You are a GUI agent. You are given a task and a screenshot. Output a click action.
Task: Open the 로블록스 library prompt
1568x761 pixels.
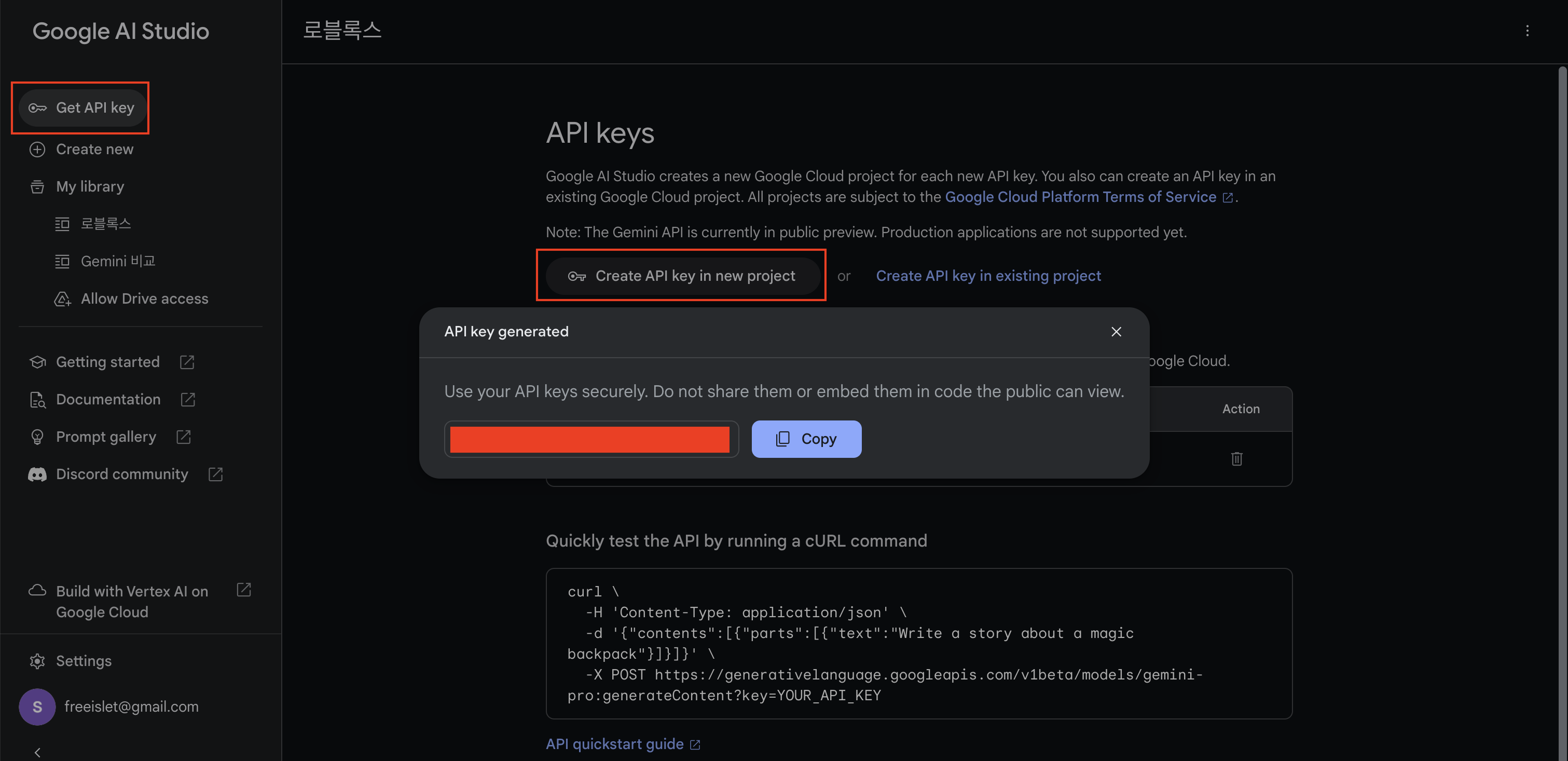[x=105, y=224]
